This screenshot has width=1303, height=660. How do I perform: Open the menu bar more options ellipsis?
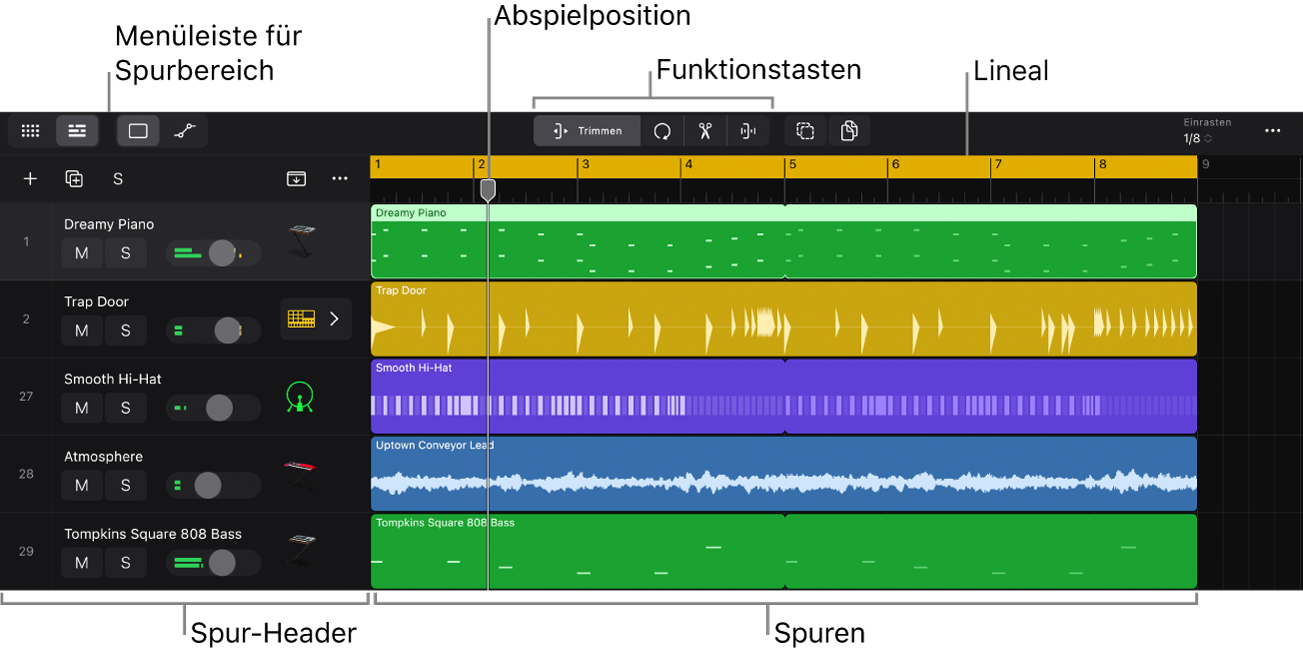click(1272, 131)
